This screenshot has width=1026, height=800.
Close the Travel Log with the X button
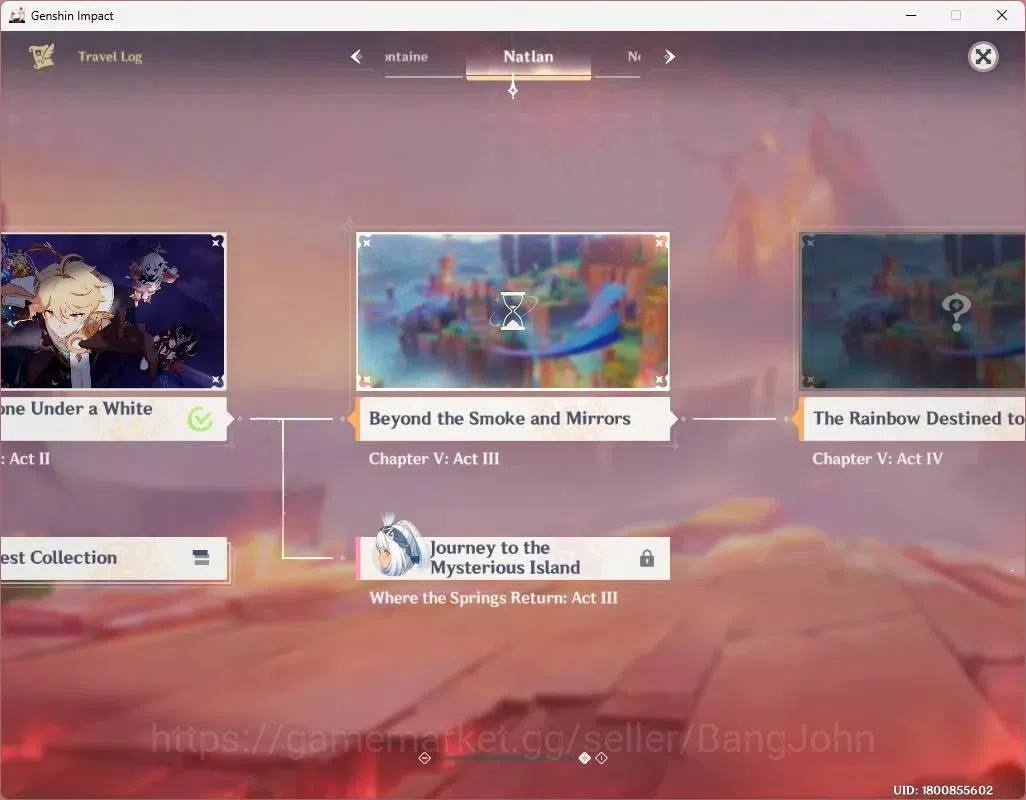(x=983, y=57)
